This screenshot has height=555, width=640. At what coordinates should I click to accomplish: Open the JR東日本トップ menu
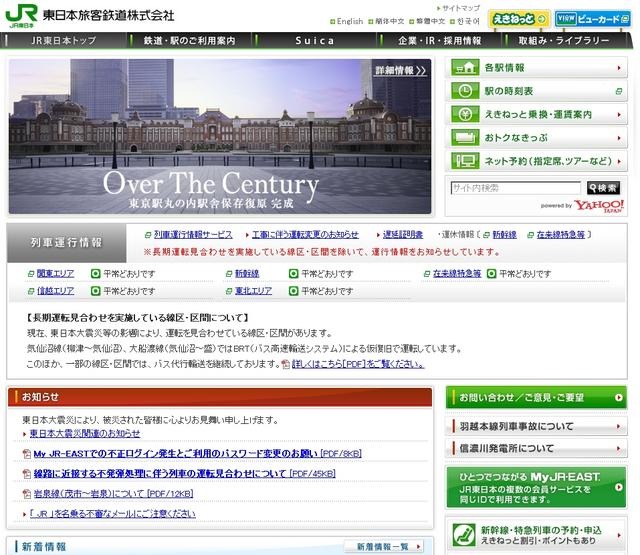pos(63,41)
